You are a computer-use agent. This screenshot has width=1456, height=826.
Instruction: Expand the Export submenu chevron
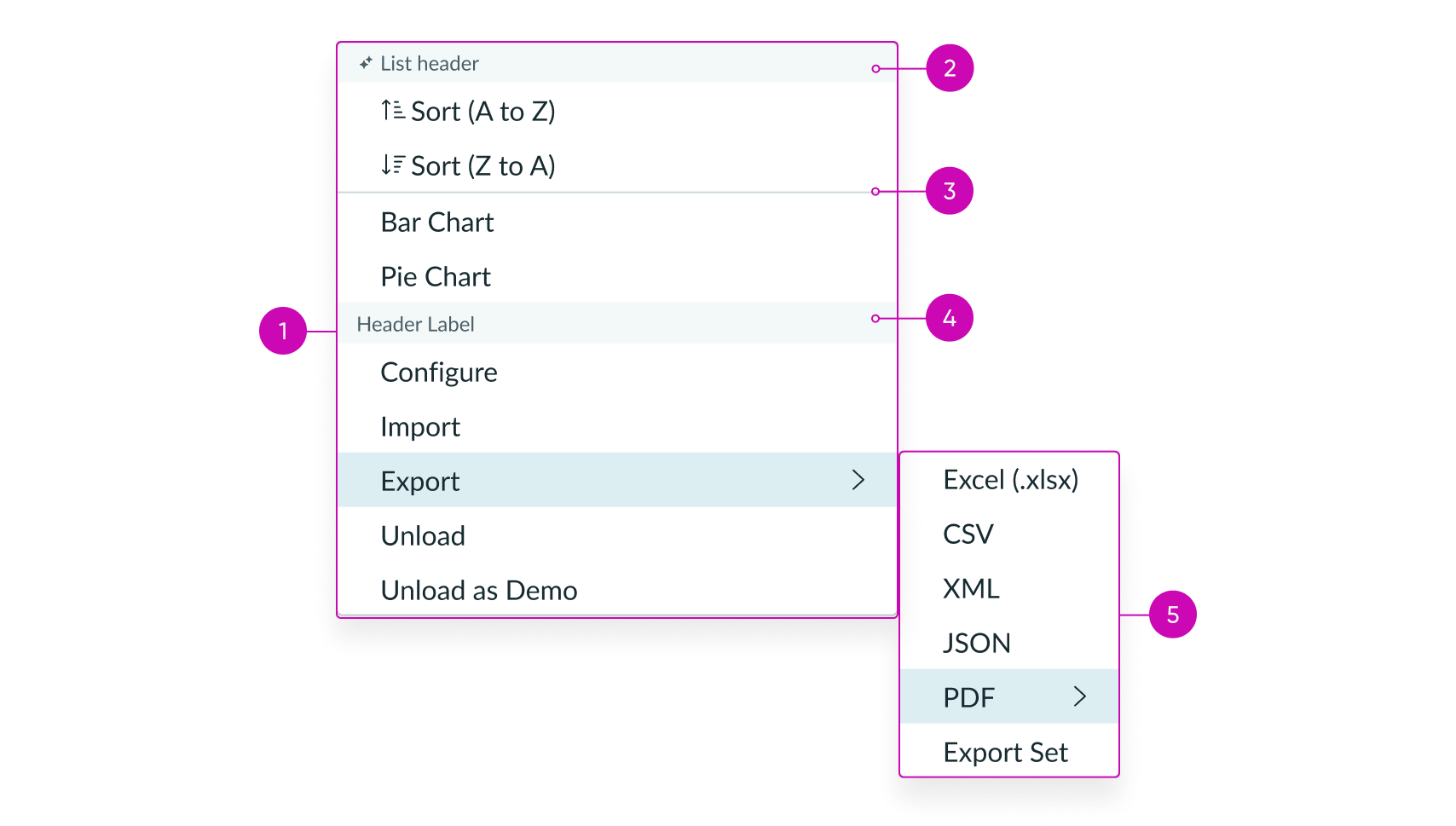pyautogui.click(x=858, y=481)
